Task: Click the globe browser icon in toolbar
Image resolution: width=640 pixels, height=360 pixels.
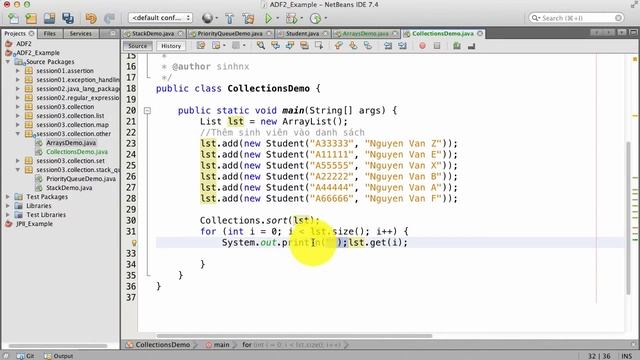Action: coord(207,18)
